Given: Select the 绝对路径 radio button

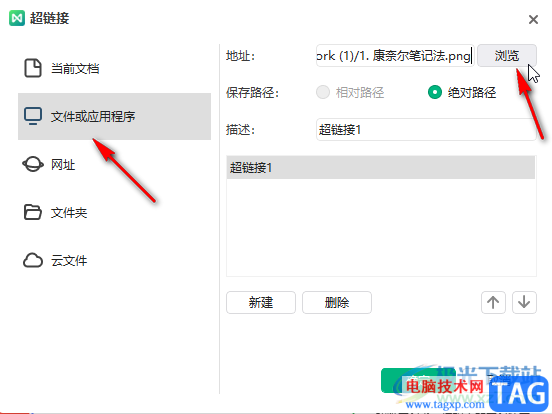Looking at the screenshot, I should (435, 92).
